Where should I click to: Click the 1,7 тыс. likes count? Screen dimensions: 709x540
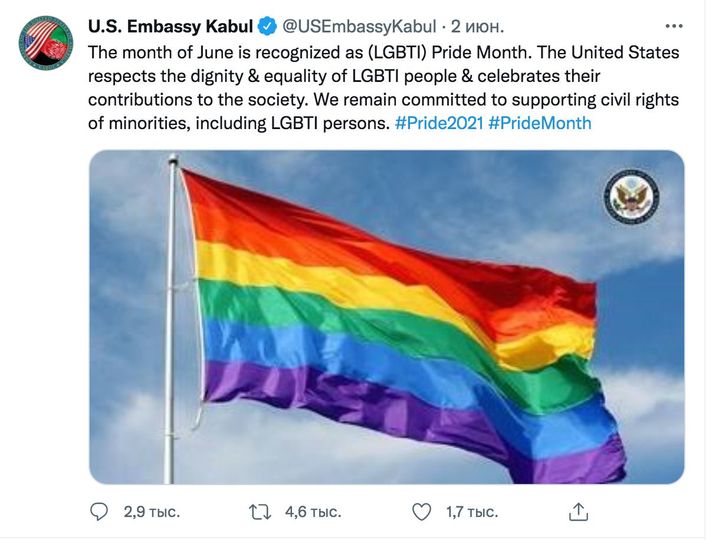pyautogui.click(x=470, y=511)
